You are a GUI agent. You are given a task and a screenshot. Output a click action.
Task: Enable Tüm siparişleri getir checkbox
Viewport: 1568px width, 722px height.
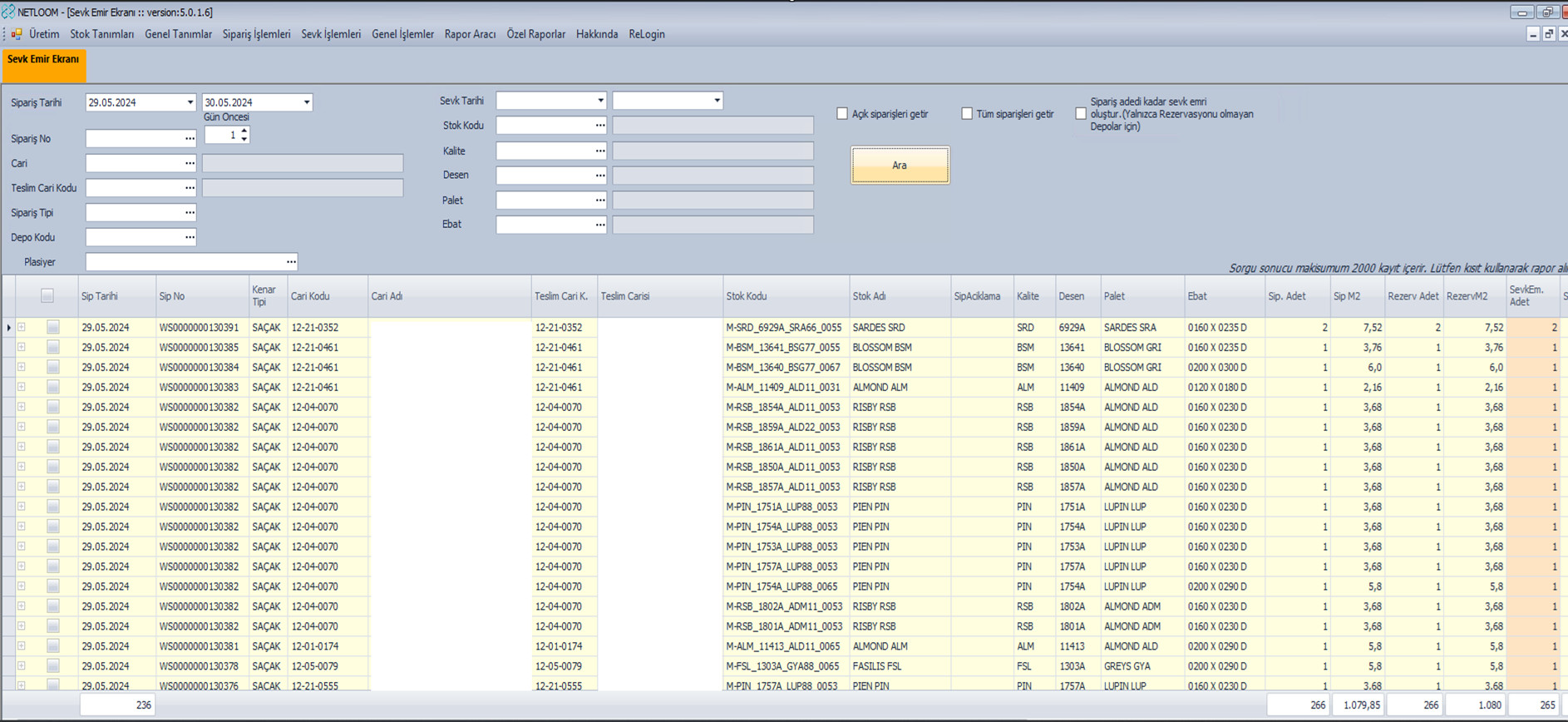click(967, 114)
